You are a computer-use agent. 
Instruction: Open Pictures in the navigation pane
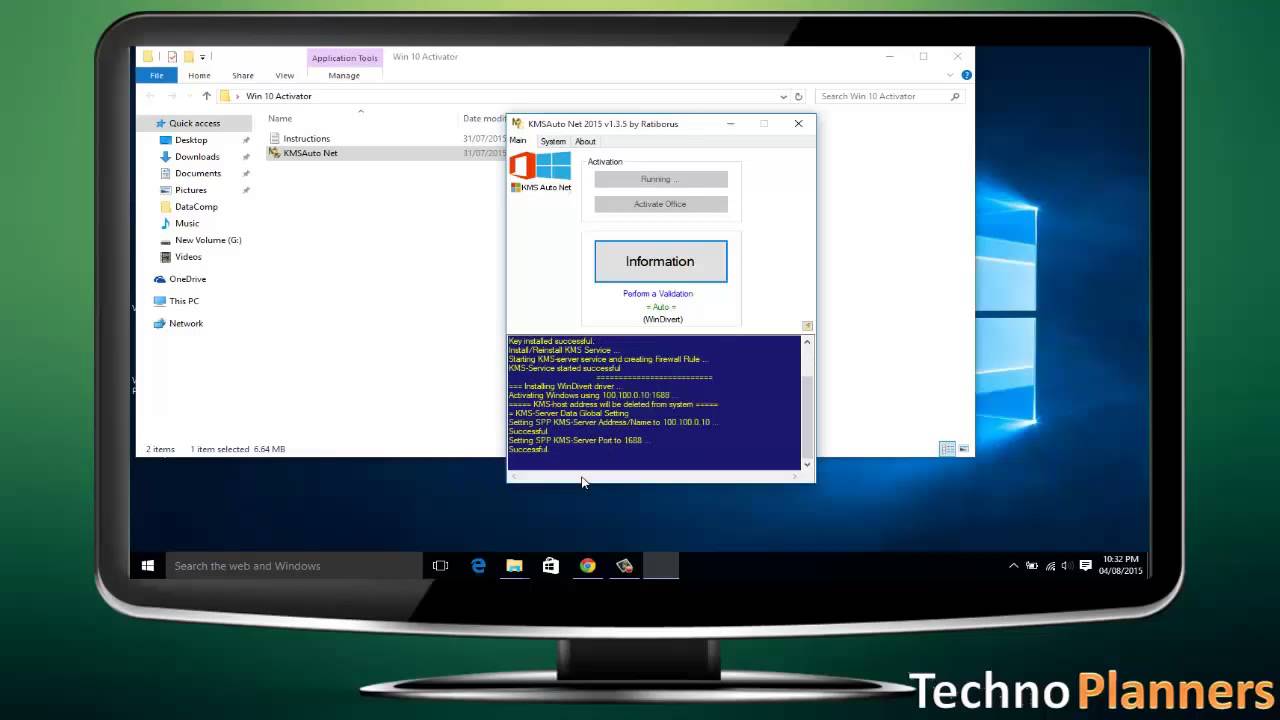pos(191,190)
